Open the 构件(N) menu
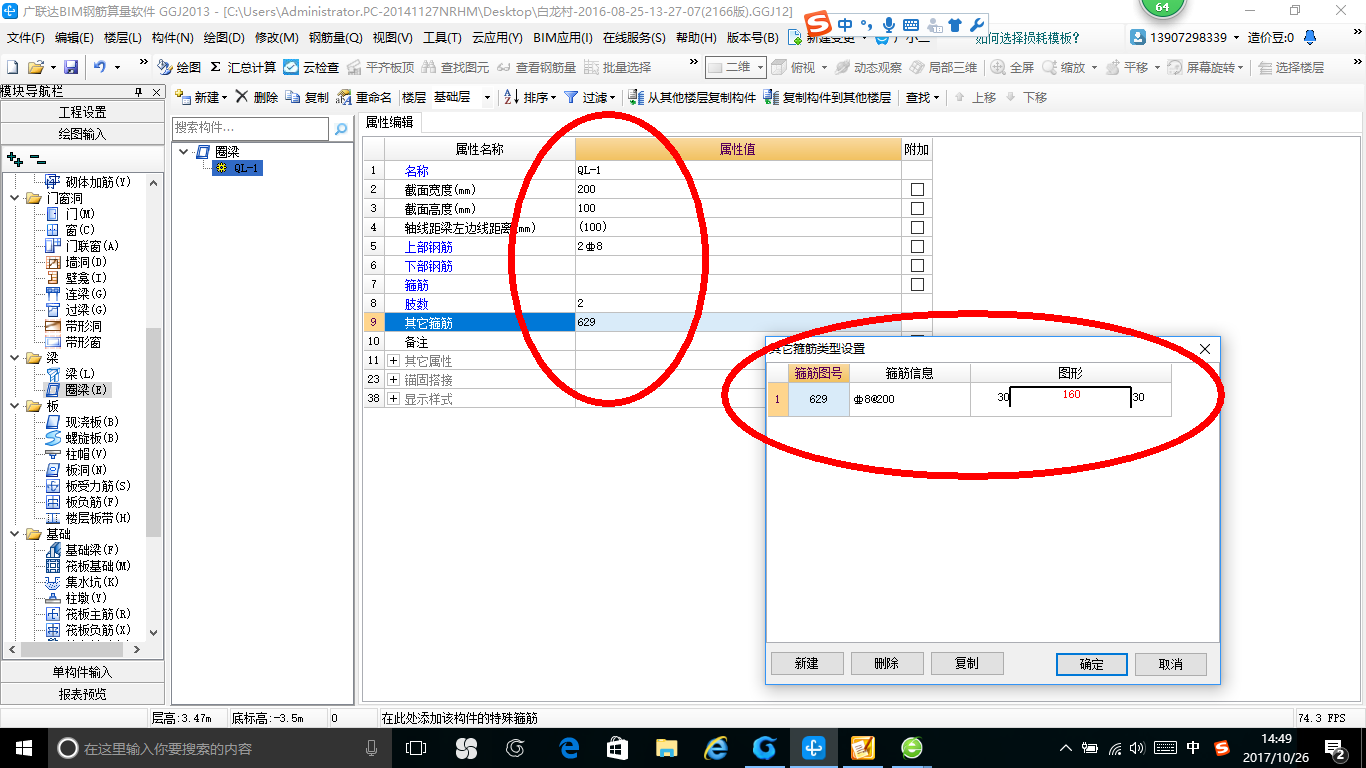This screenshot has width=1366, height=768. point(172,38)
